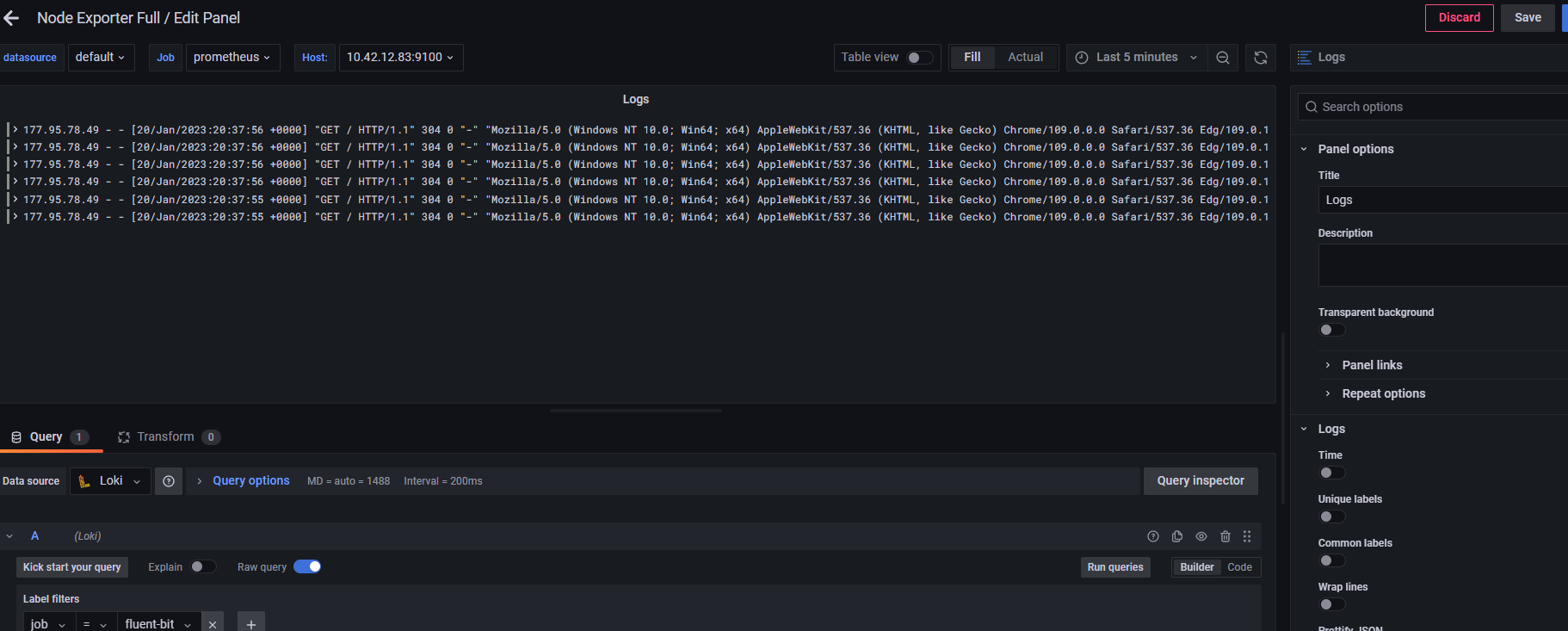
Task: Open the Host dropdown
Action: pos(401,58)
